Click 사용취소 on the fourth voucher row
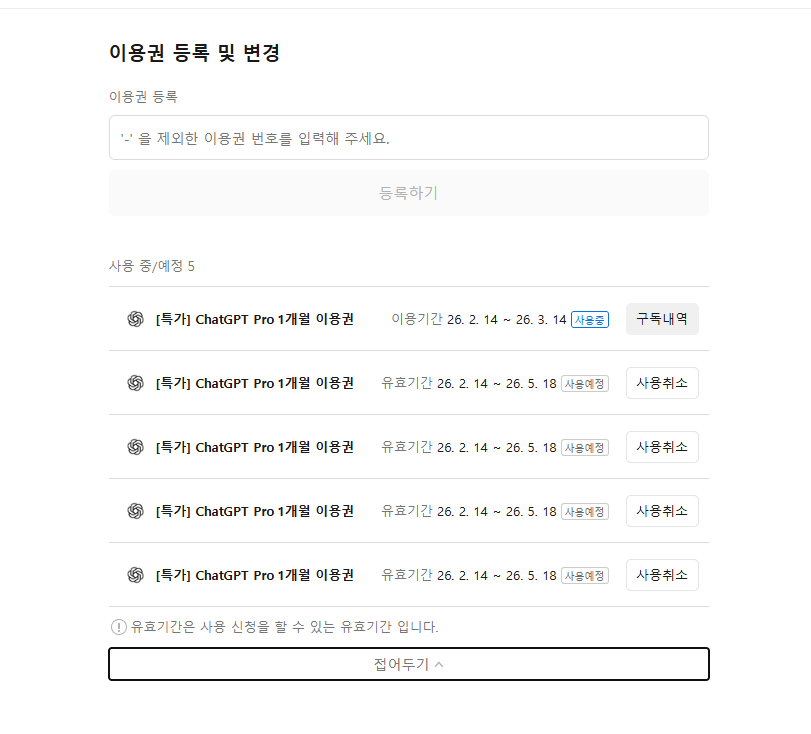Image resolution: width=811 pixels, height=734 pixels. tap(661, 510)
